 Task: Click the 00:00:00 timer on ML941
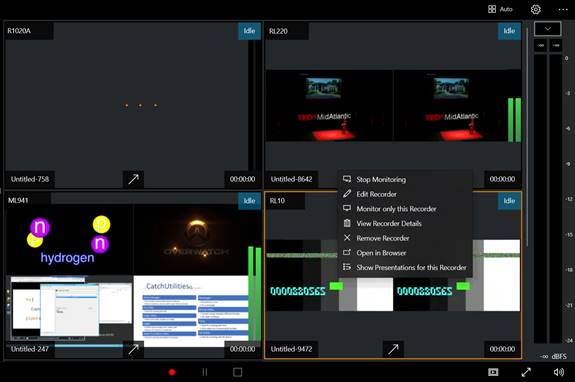click(242, 349)
